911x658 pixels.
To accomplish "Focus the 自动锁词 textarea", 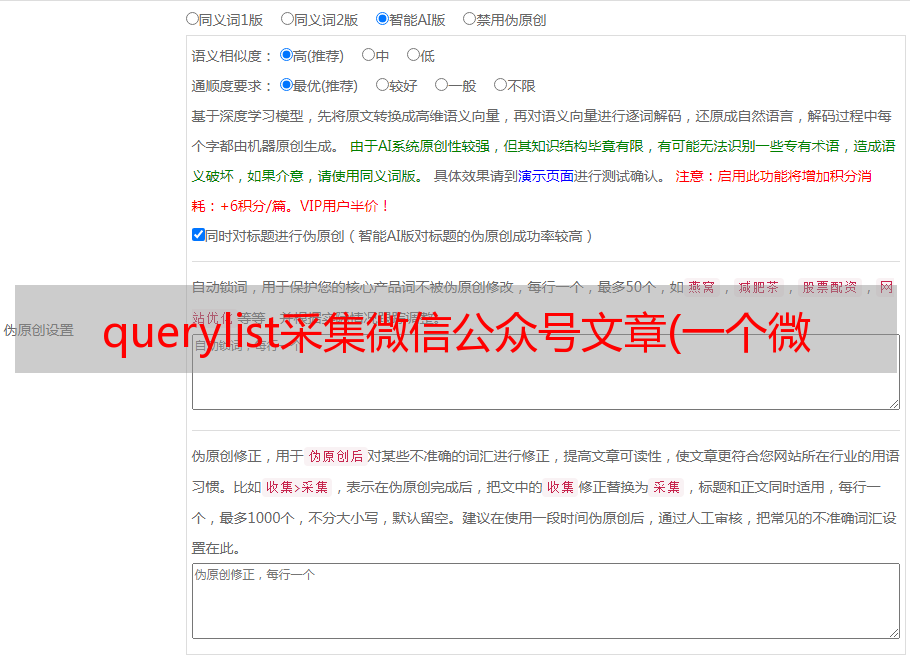I will point(546,372).
